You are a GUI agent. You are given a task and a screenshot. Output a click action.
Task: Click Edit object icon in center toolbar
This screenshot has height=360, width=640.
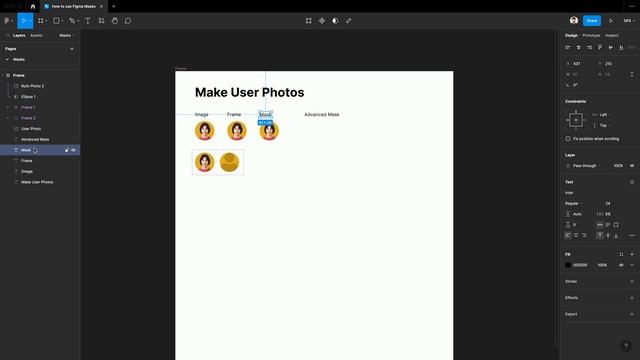309,21
